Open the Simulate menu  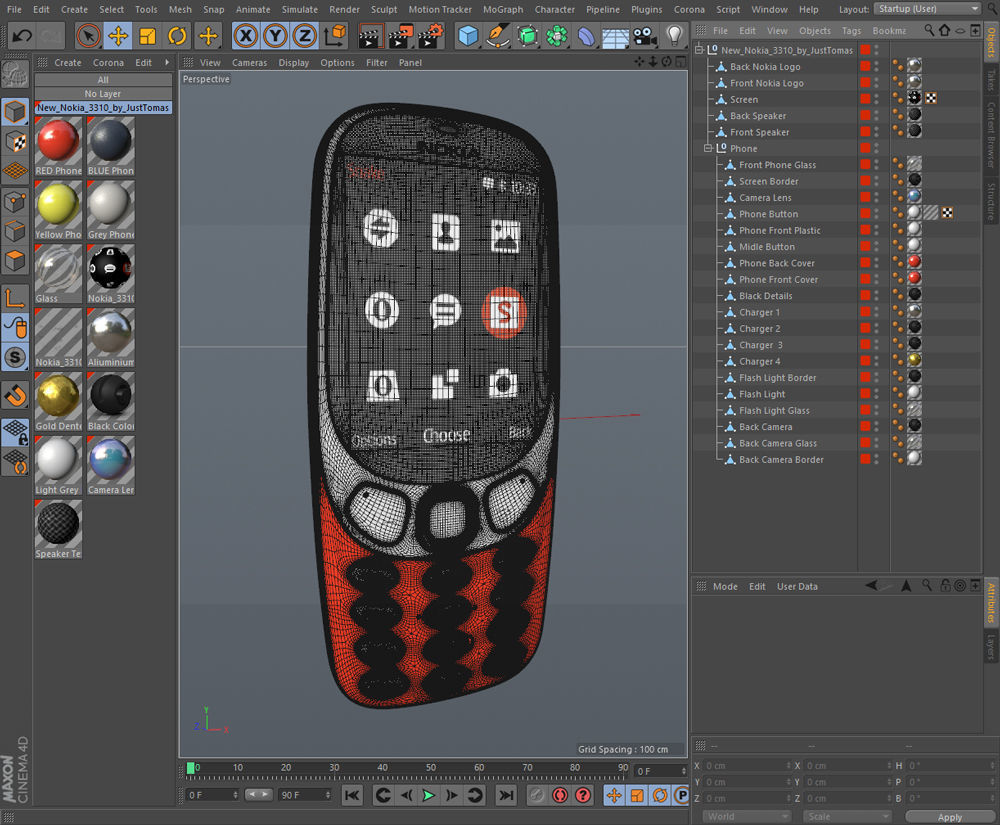[300, 10]
